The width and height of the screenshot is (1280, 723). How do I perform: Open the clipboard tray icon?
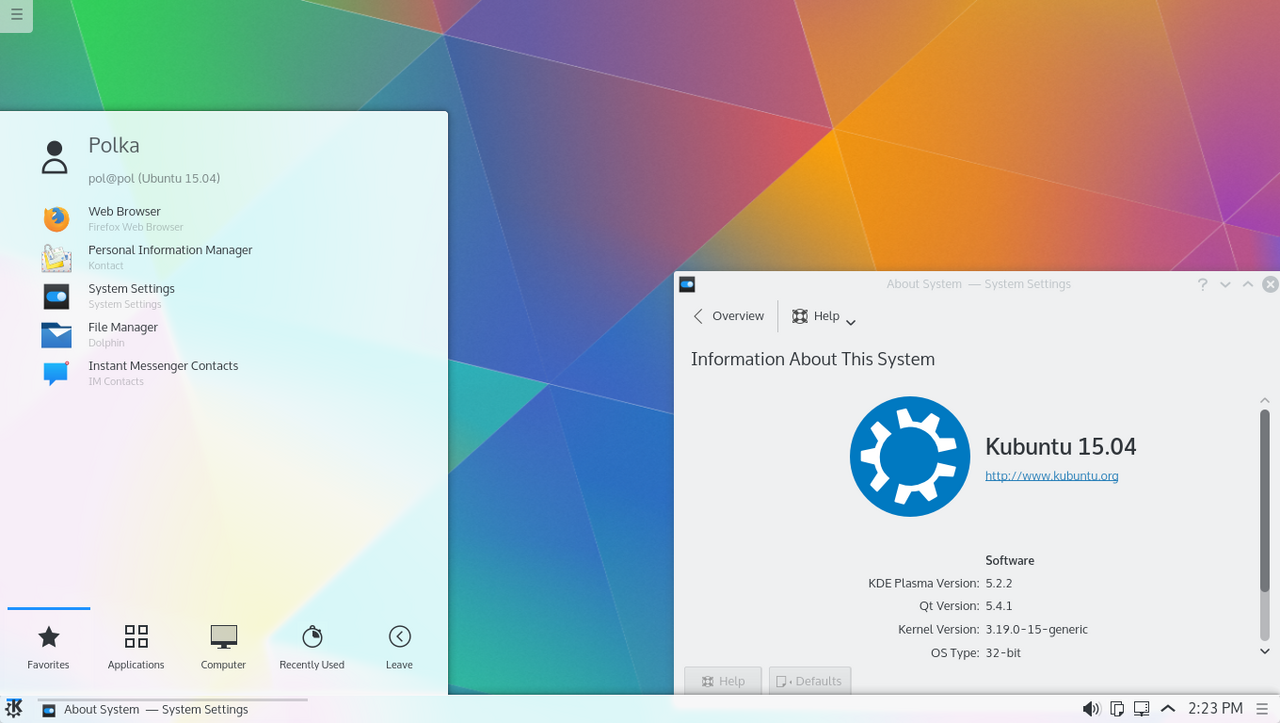tap(1117, 709)
